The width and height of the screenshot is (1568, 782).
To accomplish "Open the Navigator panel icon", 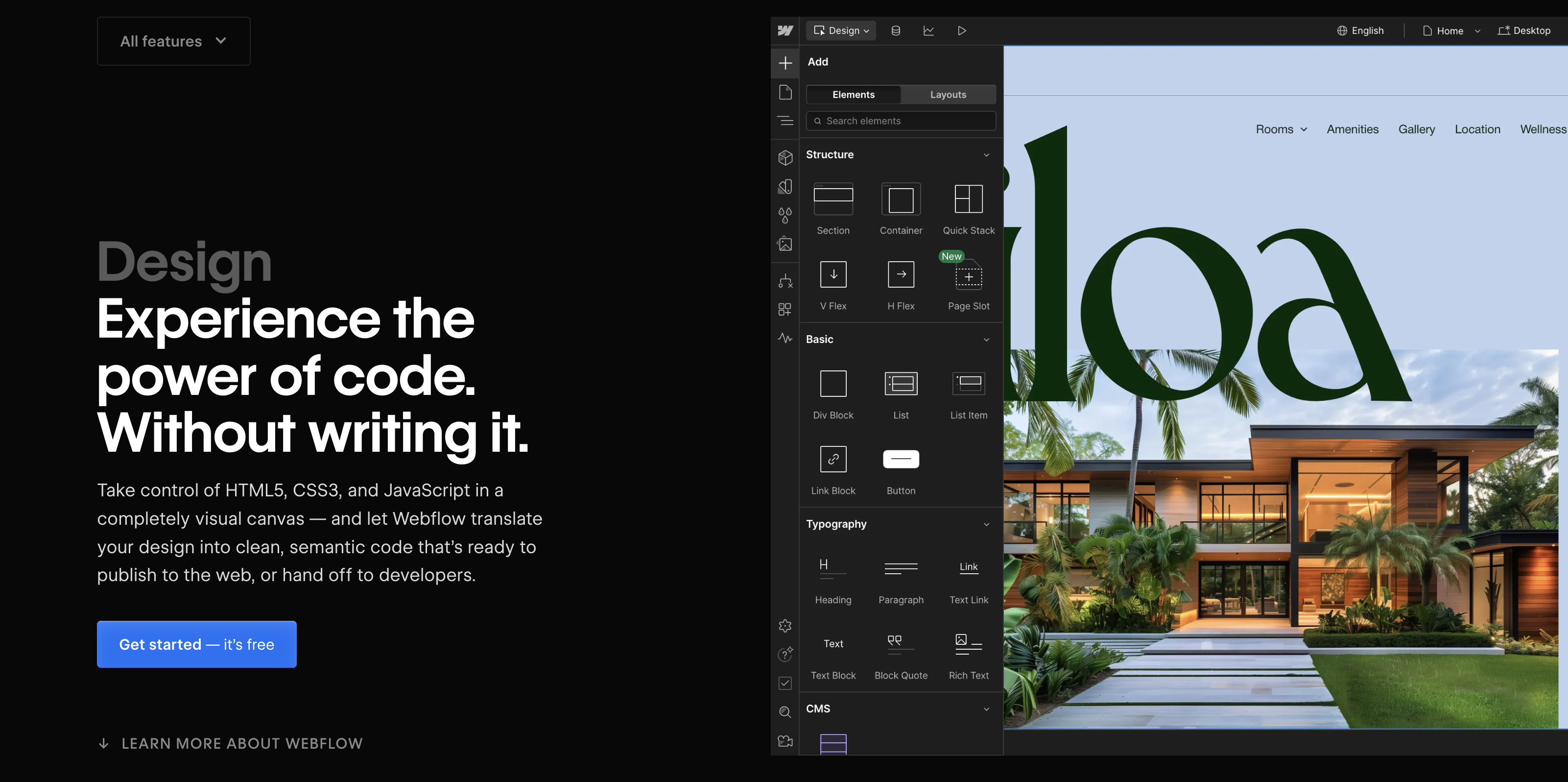I will [x=785, y=121].
